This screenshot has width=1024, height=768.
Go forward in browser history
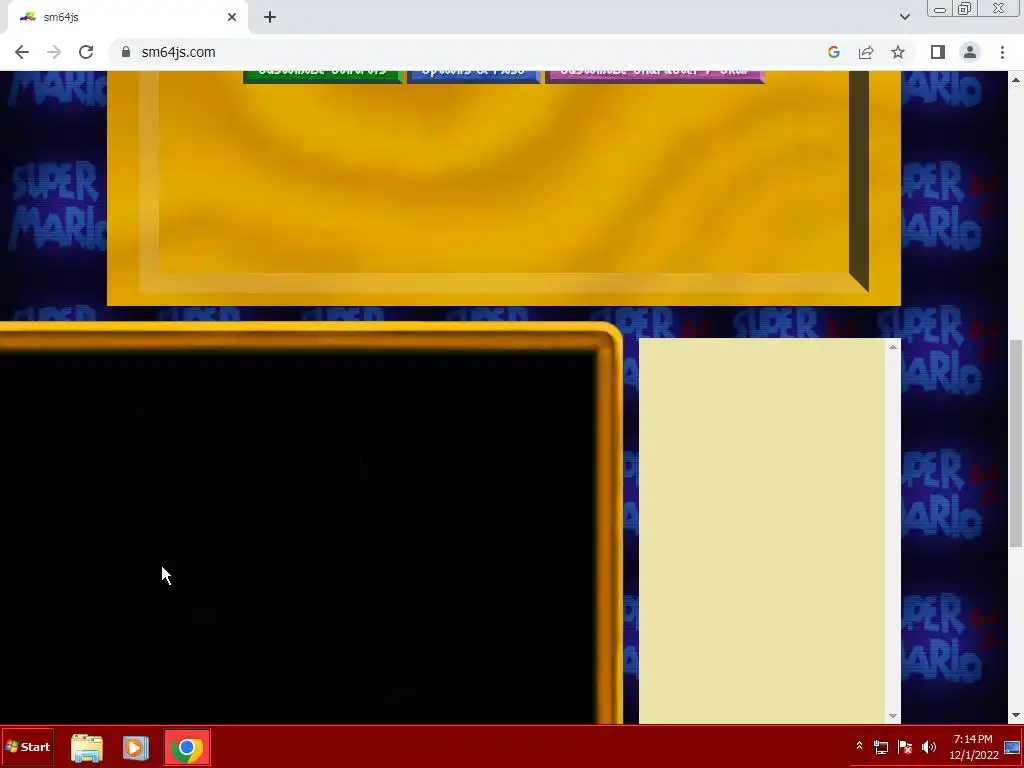point(54,52)
